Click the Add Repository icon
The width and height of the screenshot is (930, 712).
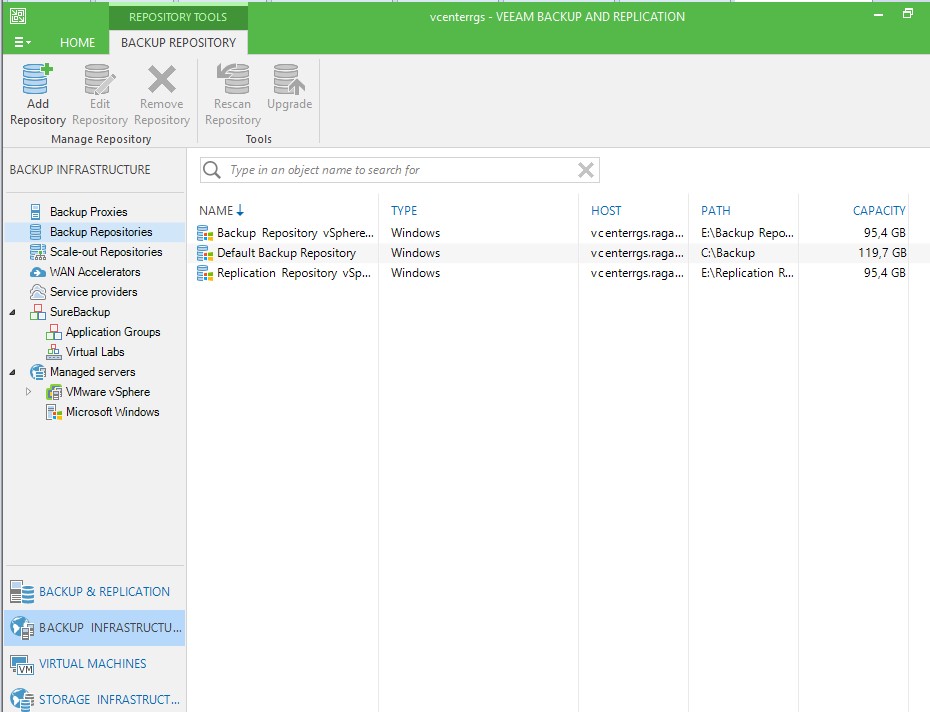(x=37, y=90)
